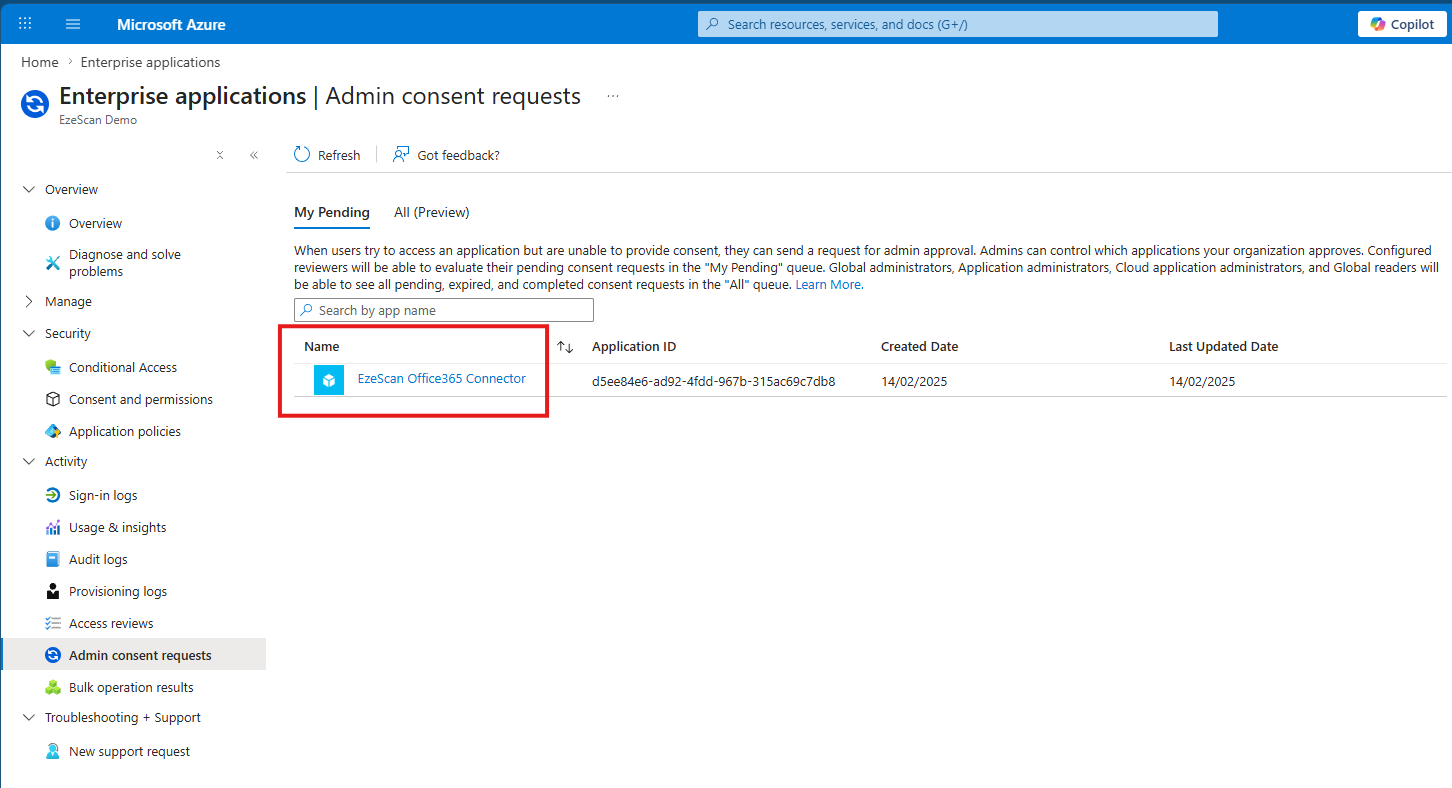The width and height of the screenshot is (1452, 788).
Task: Click the EzeScan Office365 Connector app icon
Action: tap(329, 380)
